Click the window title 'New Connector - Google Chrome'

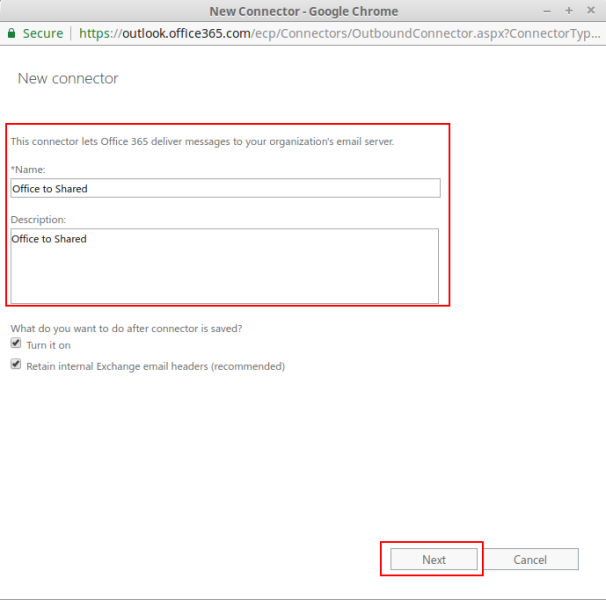303,11
